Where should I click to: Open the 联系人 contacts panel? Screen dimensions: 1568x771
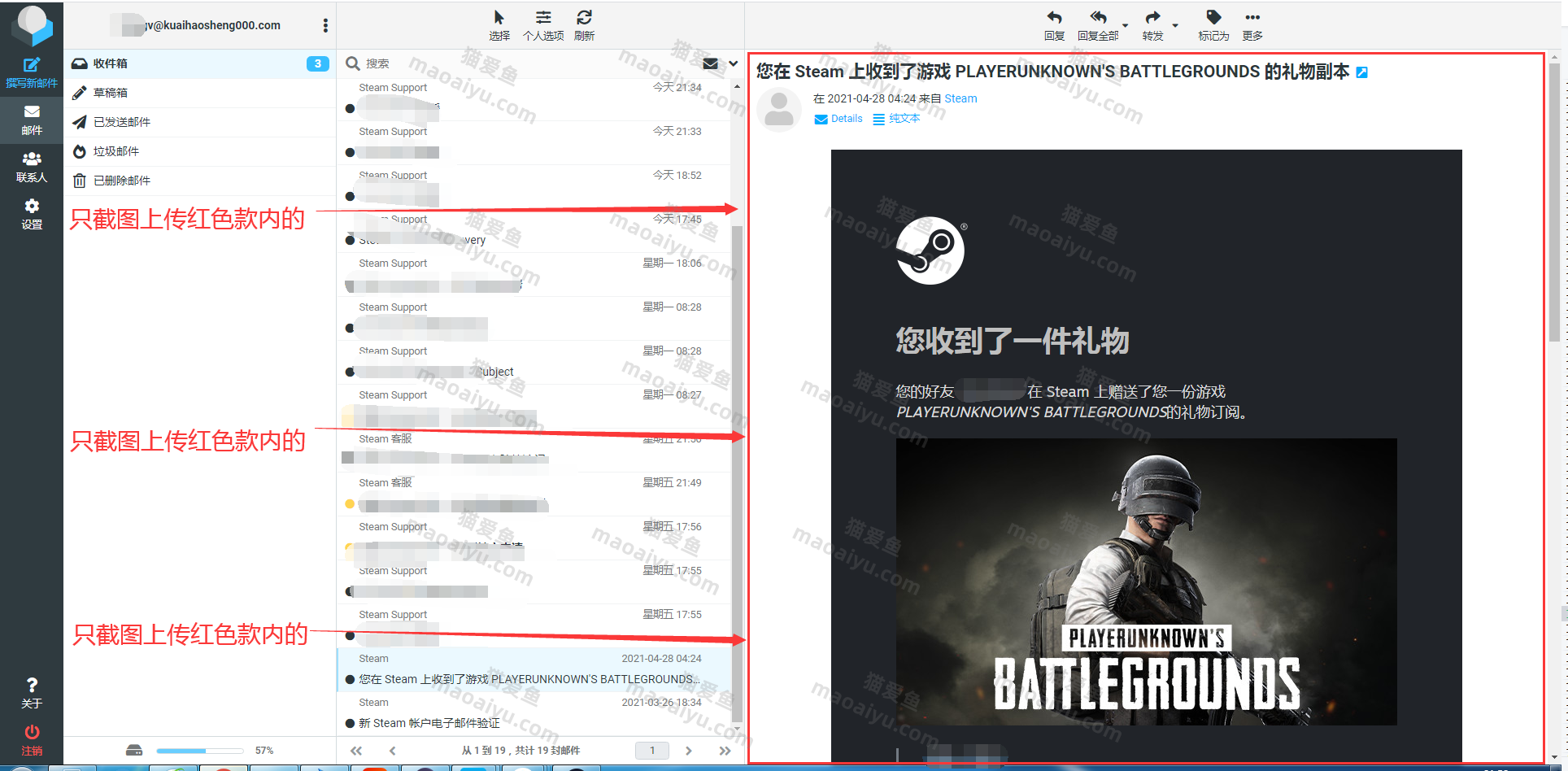click(32, 165)
